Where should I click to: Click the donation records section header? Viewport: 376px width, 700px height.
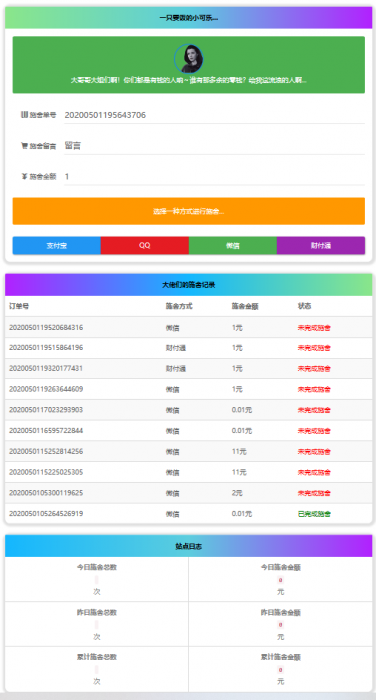pyautogui.click(x=188, y=285)
